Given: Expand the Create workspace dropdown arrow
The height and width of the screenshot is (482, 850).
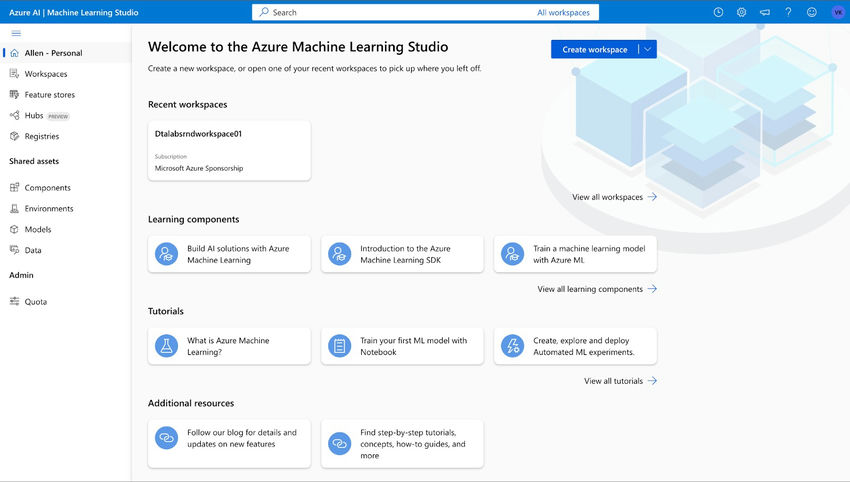Looking at the screenshot, I should (x=648, y=49).
